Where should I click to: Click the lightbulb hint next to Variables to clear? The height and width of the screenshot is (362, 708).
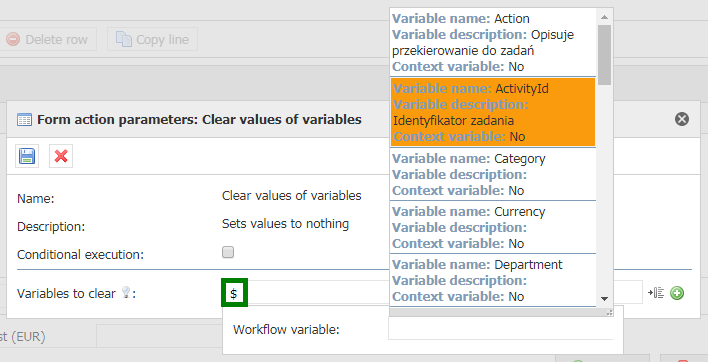tap(126, 293)
